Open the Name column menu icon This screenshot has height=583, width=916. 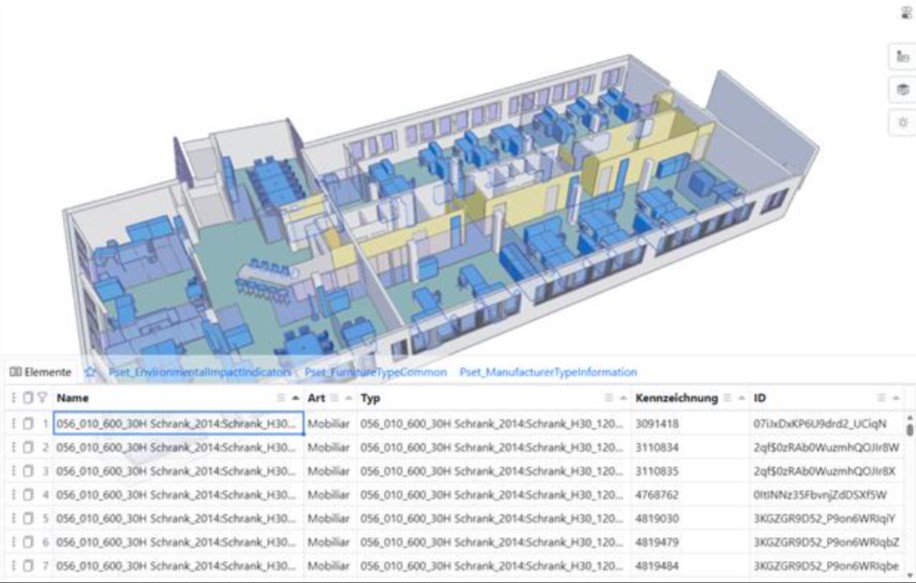(x=283, y=398)
